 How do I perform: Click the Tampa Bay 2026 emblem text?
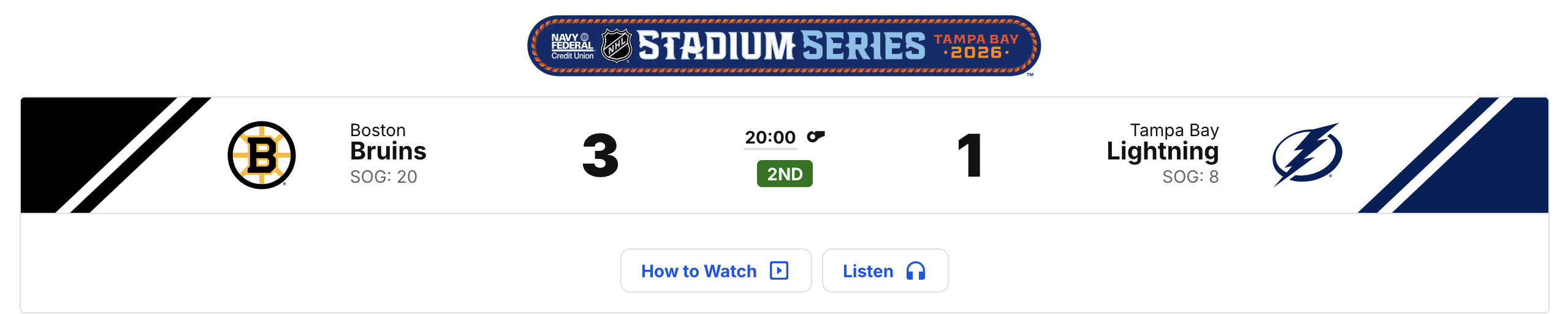tap(976, 46)
